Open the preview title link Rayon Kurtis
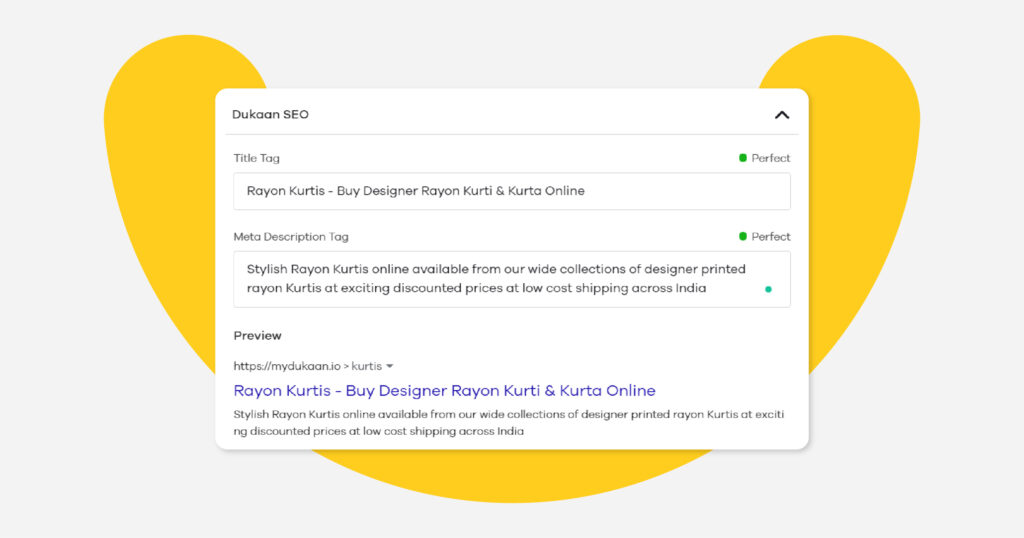1024x538 pixels. [444, 390]
